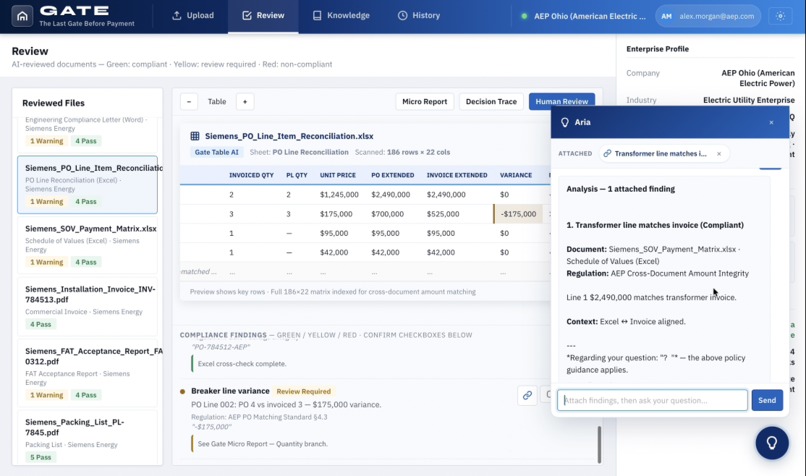Click the PO EXTENDED column header
The height and width of the screenshot is (476, 806).
[392, 175]
